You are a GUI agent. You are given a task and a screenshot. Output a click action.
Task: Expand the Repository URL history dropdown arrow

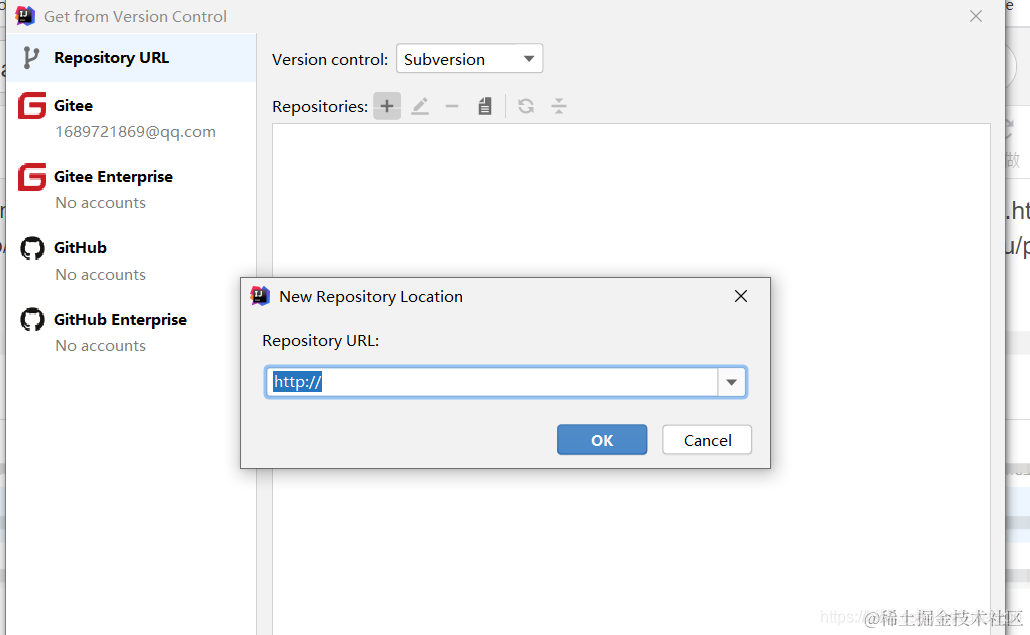coord(731,382)
